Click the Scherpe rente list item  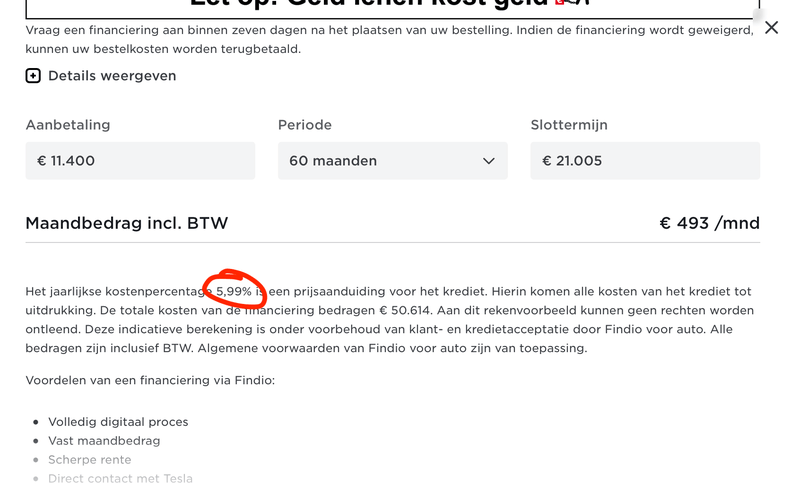(x=90, y=460)
